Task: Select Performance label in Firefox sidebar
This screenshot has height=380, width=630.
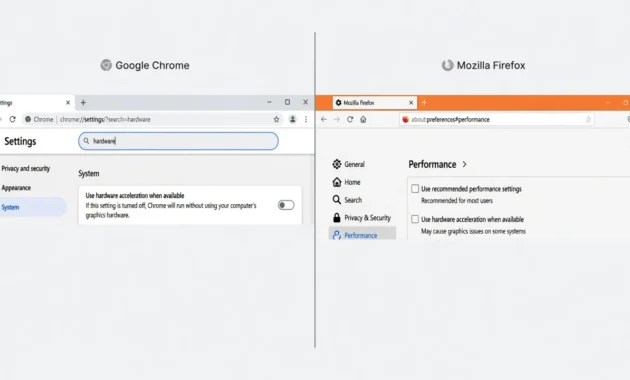Action: (361, 235)
